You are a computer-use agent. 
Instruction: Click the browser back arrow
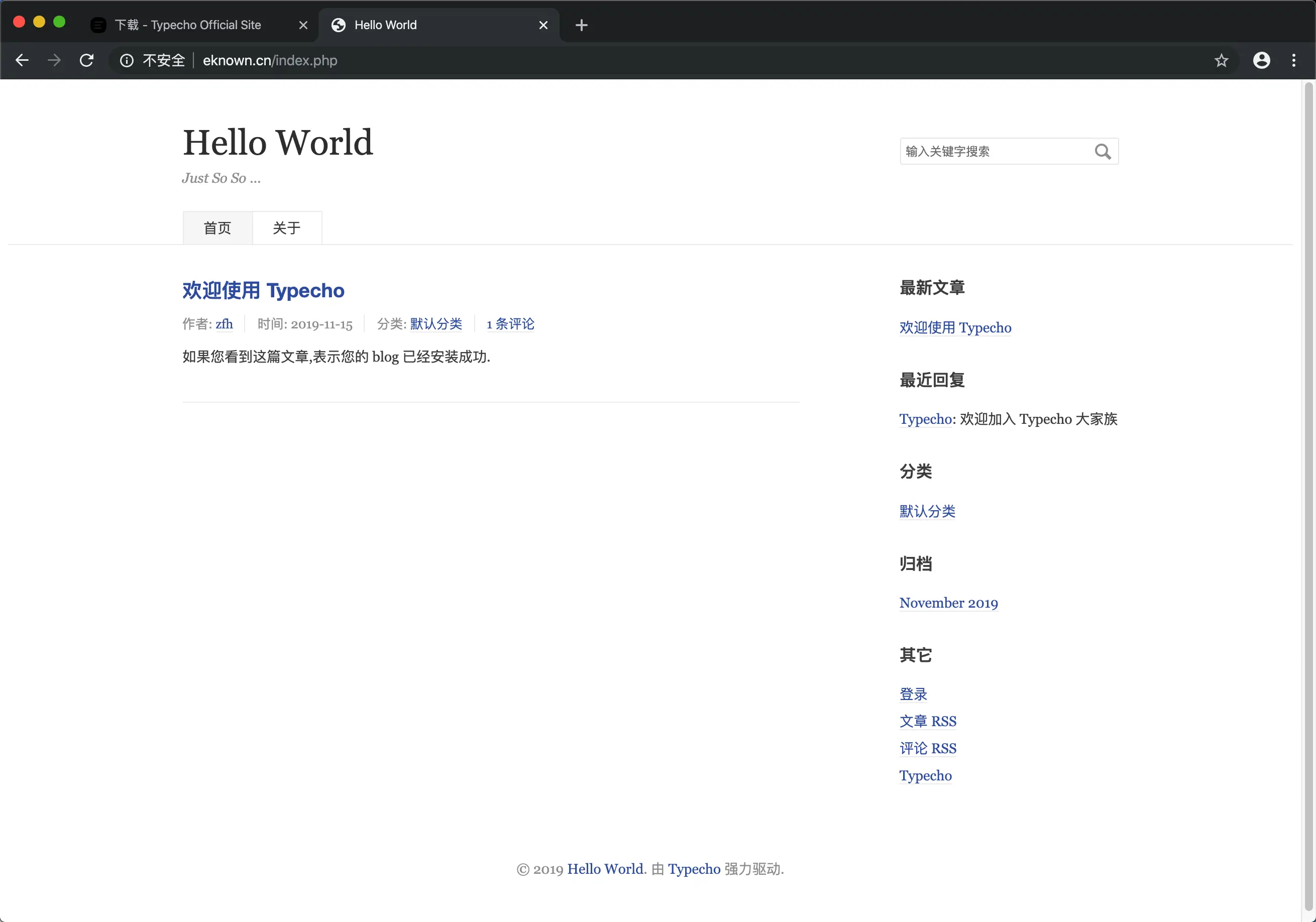pos(22,60)
